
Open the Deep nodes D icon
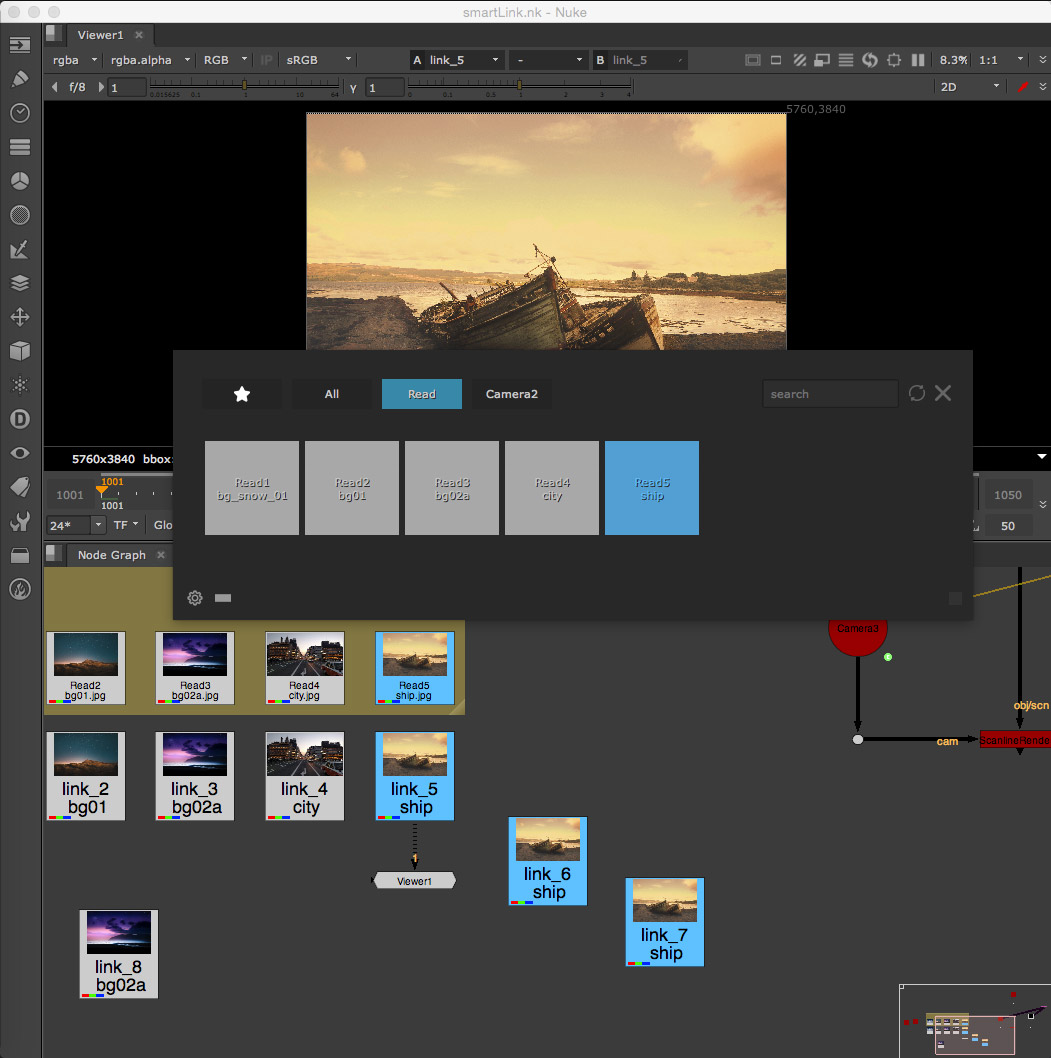pos(19,419)
